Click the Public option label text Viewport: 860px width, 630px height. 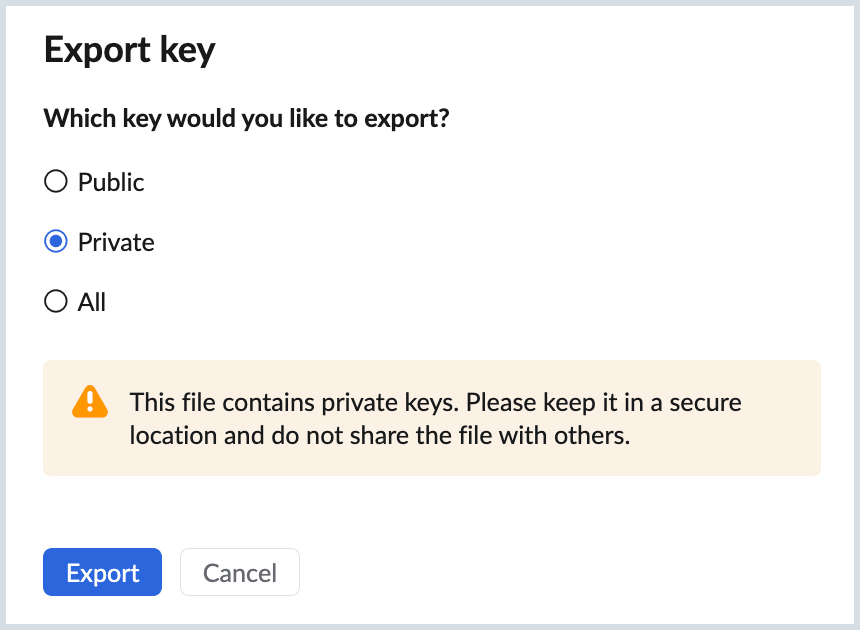click(110, 181)
